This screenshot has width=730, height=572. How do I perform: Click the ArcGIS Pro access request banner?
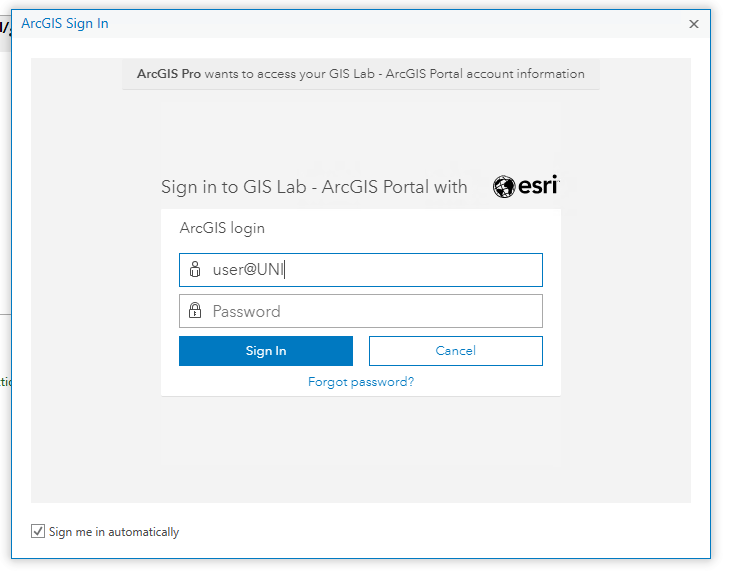[361, 74]
